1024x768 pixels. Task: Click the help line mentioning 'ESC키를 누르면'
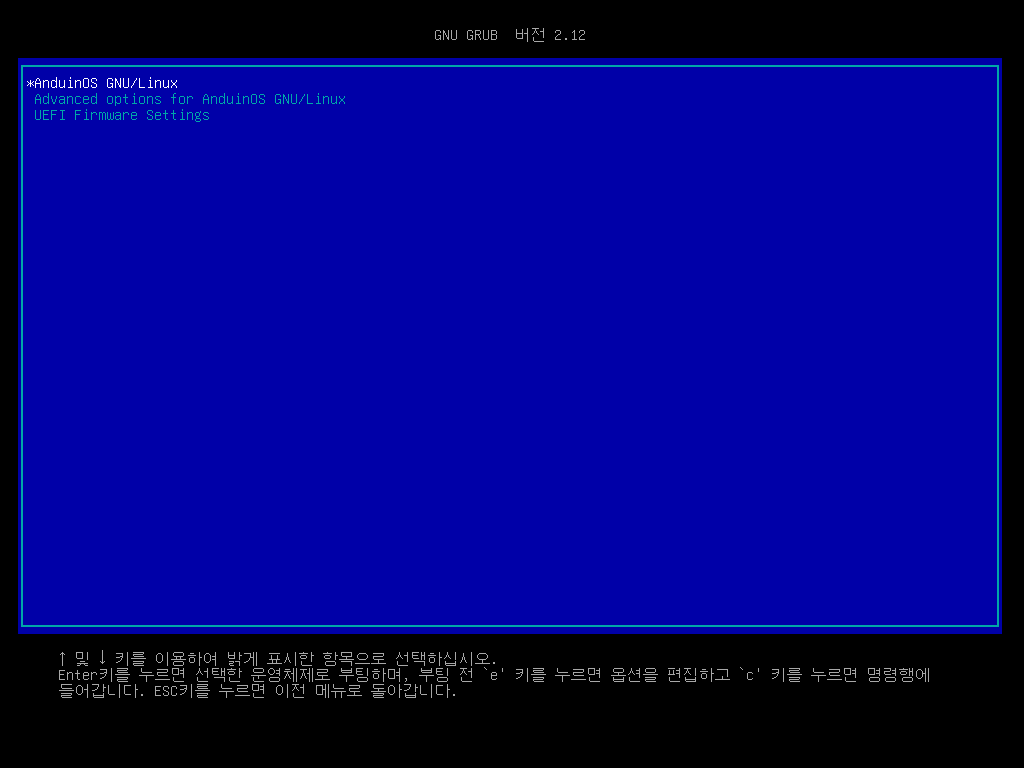pyautogui.click(x=257, y=691)
